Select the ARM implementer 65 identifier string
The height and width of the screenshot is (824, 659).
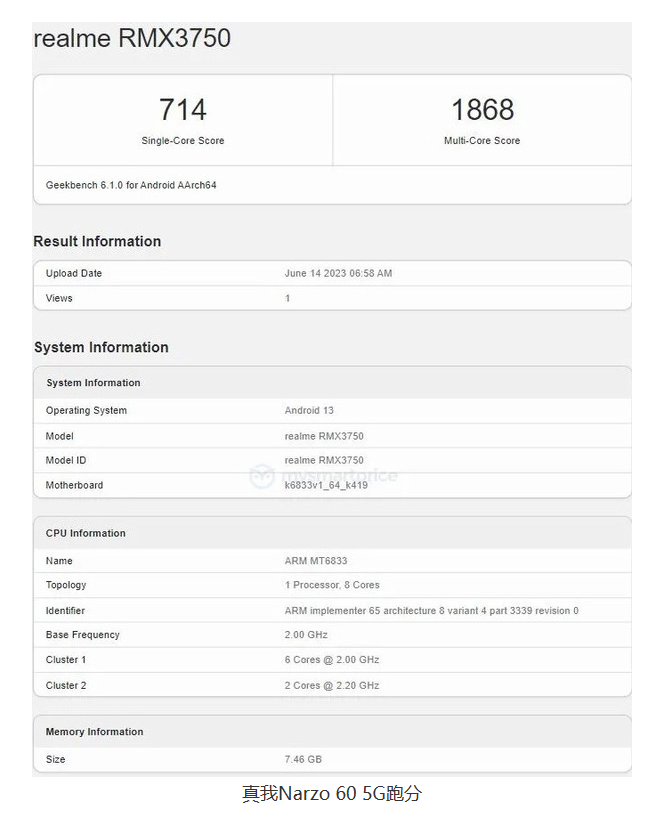click(x=431, y=611)
